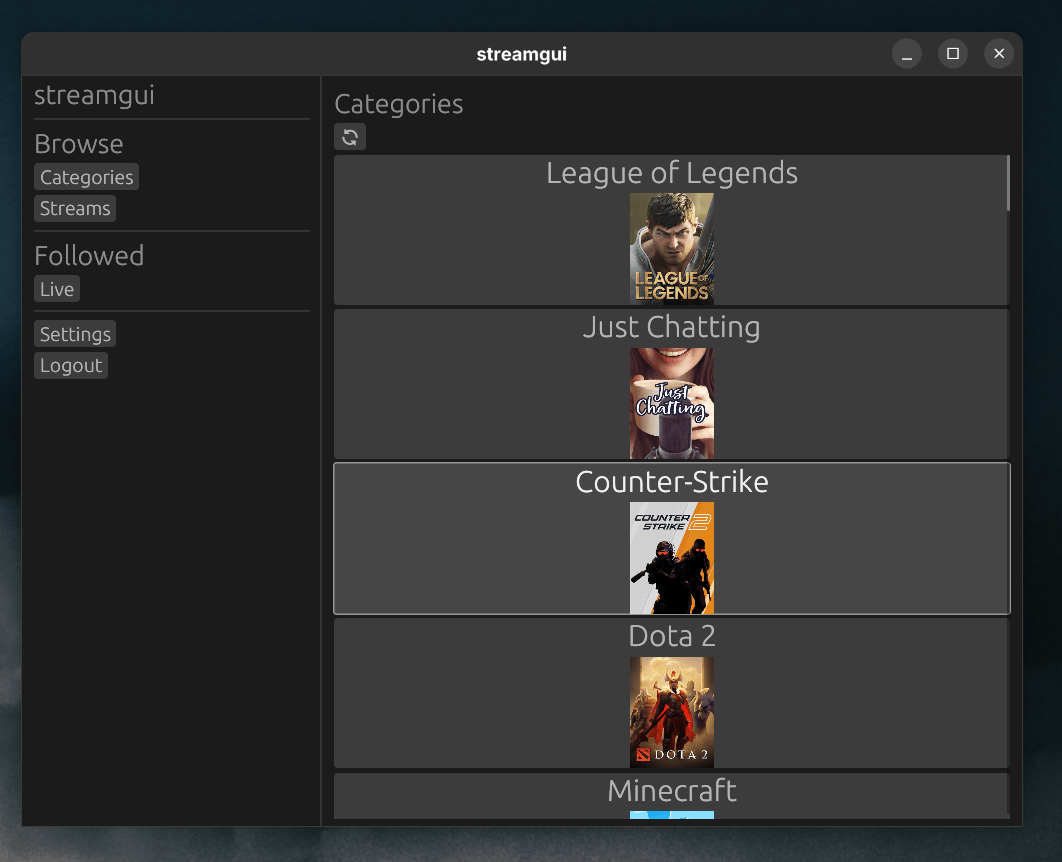Show followed Live channels
This screenshot has height=862, width=1062.
[x=57, y=289]
